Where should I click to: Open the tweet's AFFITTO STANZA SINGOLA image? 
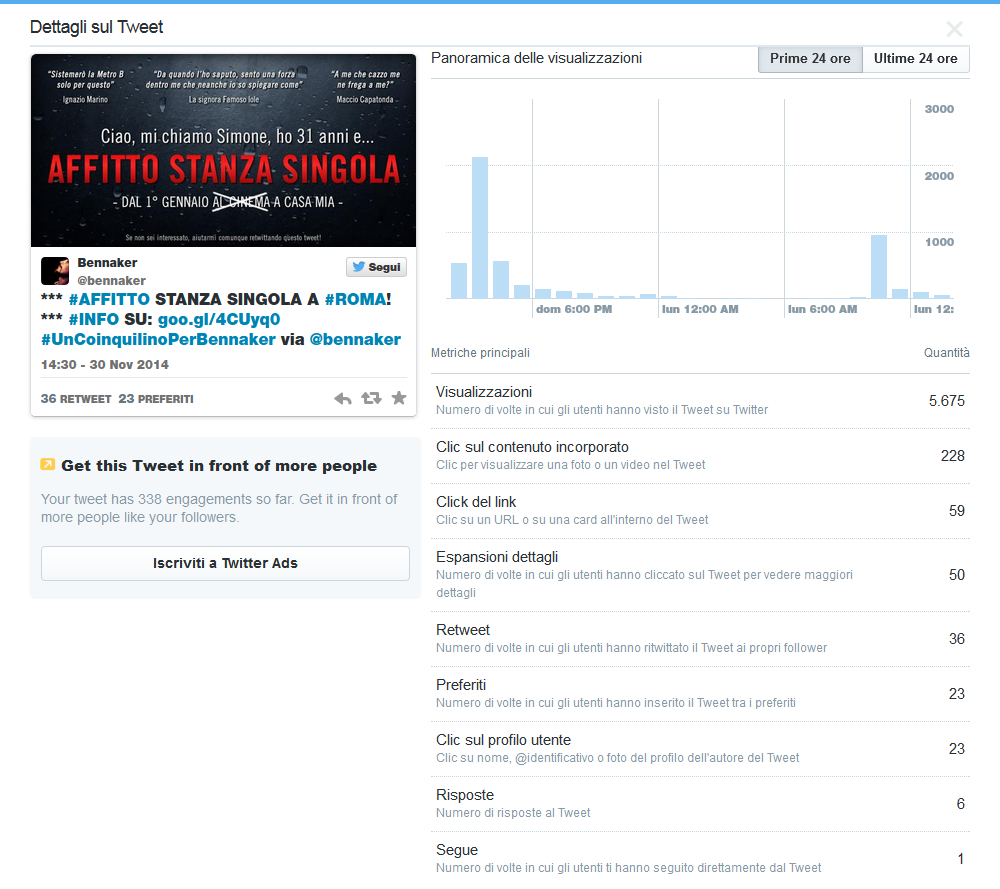225,149
